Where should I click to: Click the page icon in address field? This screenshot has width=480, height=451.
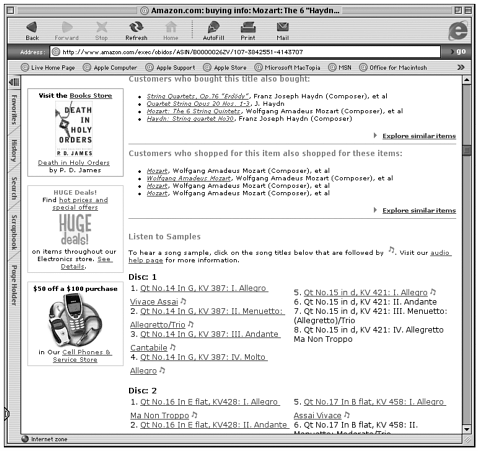(56, 52)
